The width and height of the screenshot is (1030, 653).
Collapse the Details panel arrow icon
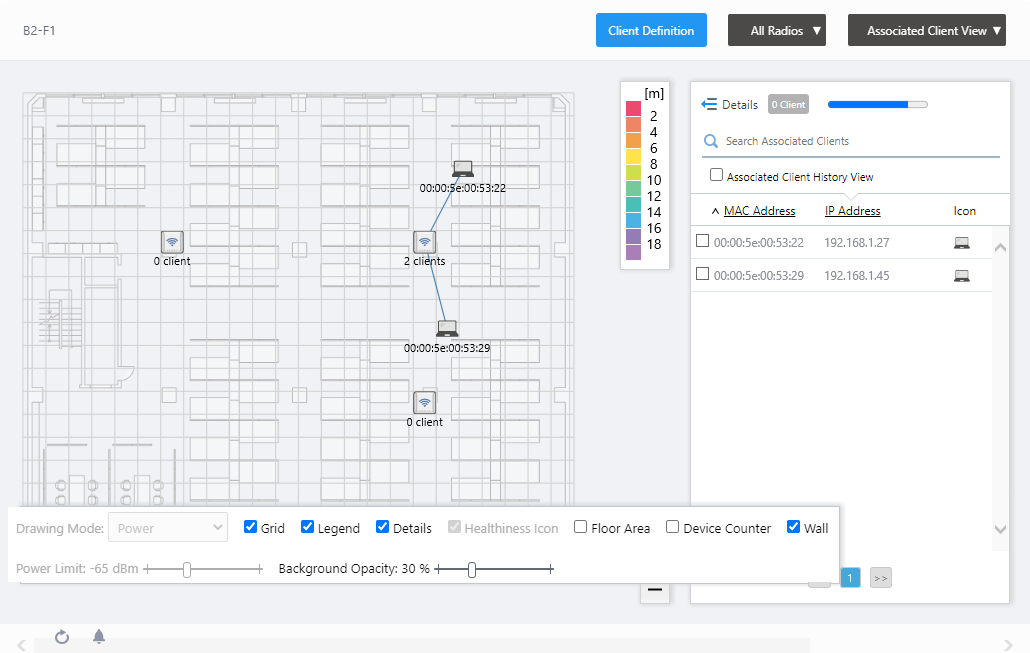[709, 104]
